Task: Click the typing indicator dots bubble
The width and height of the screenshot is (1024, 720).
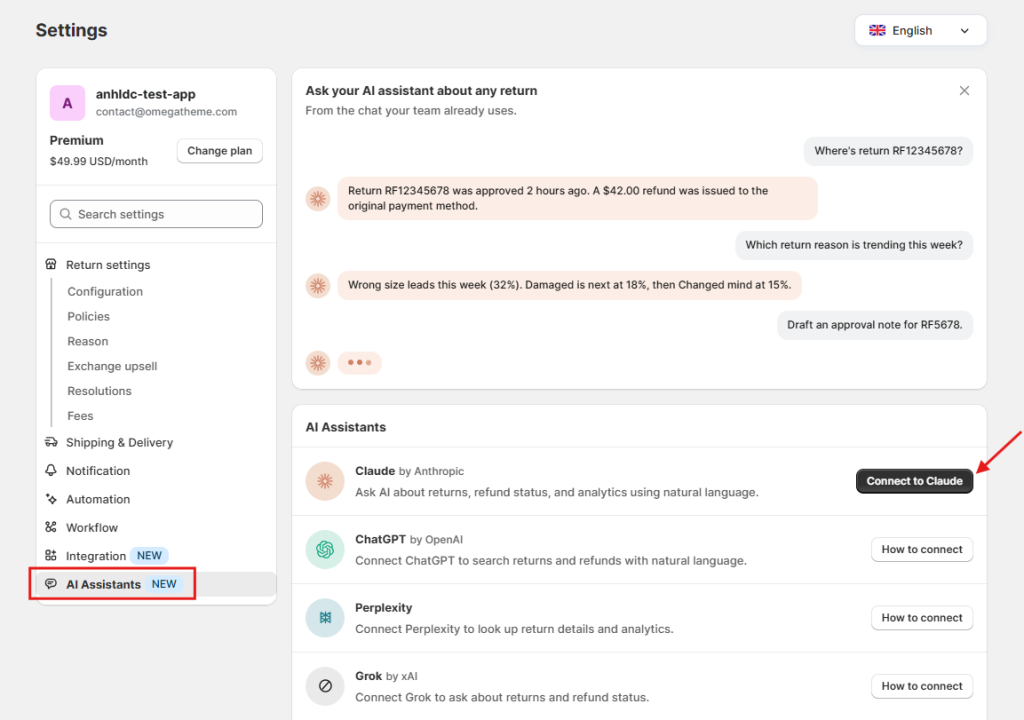Action: [x=359, y=363]
